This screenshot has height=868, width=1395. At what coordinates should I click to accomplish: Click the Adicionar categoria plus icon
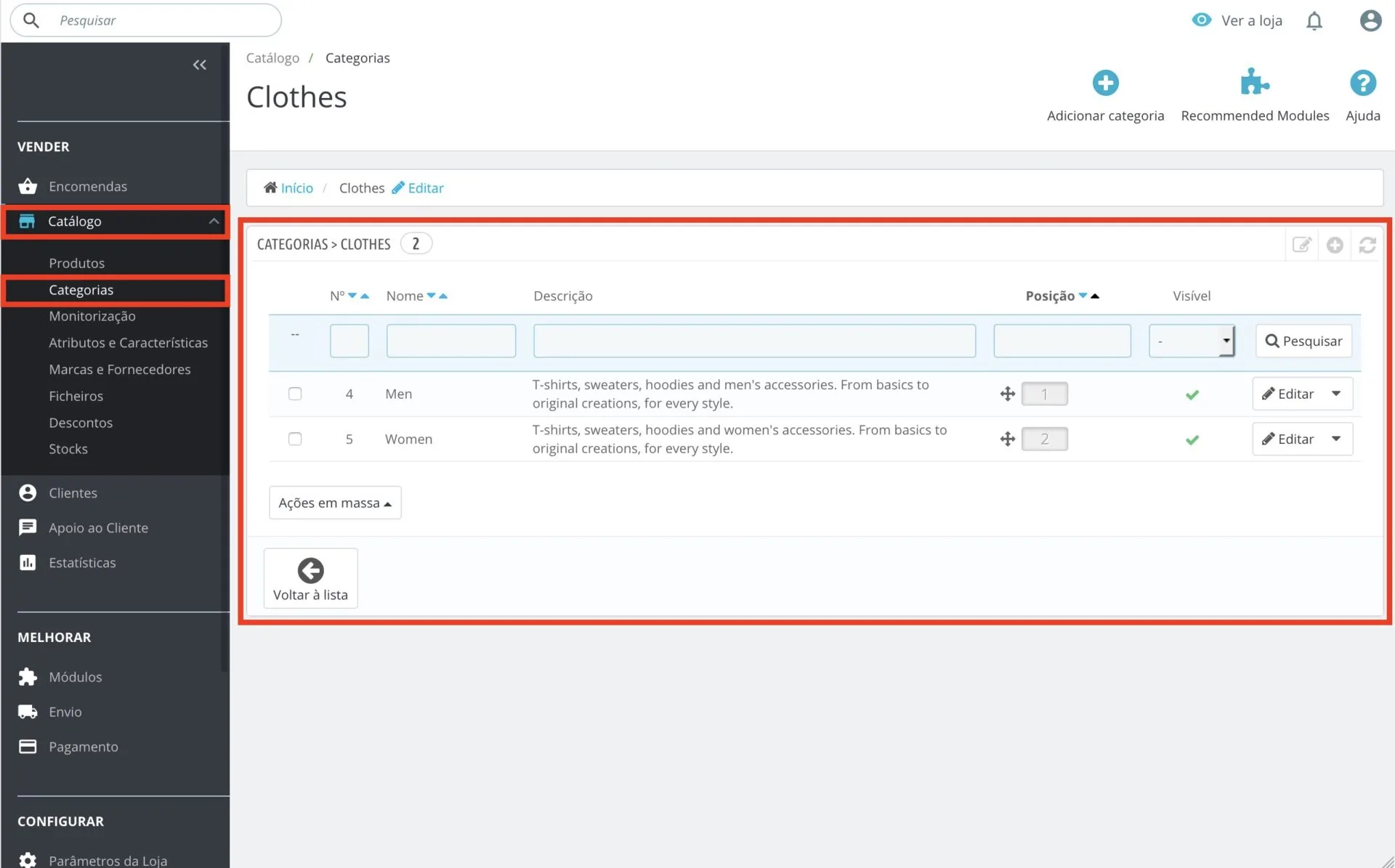tap(1105, 84)
